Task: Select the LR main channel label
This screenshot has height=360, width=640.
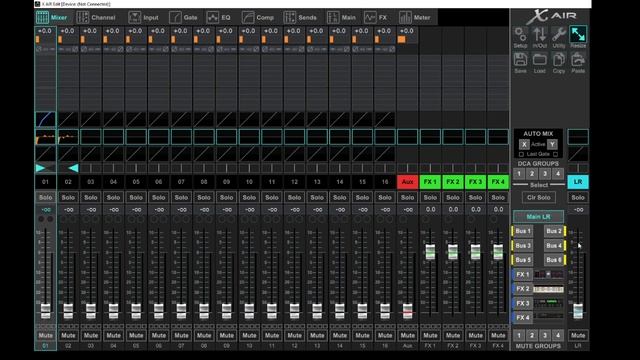Action: click(x=578, y=182)
